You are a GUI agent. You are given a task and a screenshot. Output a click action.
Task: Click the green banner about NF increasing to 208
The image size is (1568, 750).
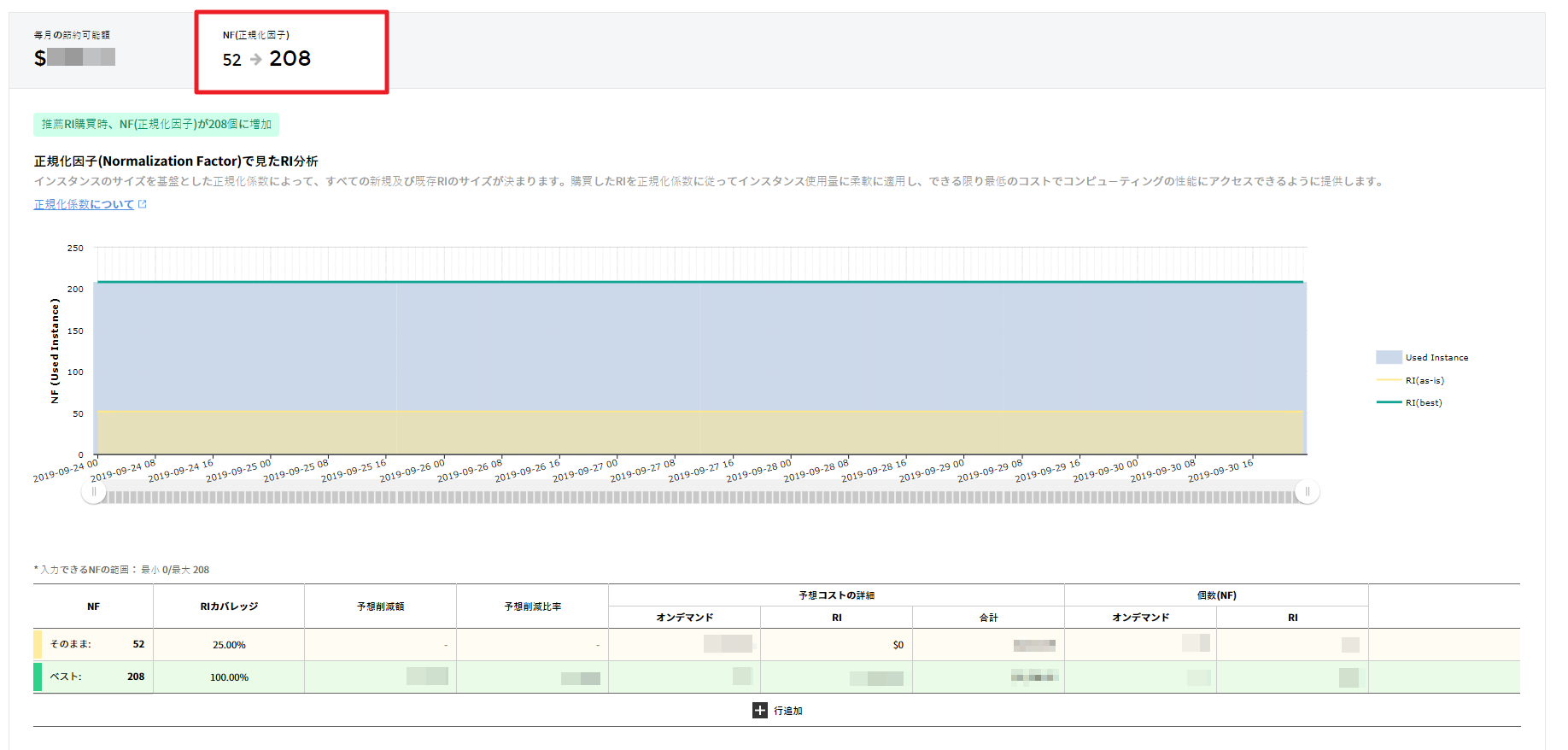[x=156, y=125]
